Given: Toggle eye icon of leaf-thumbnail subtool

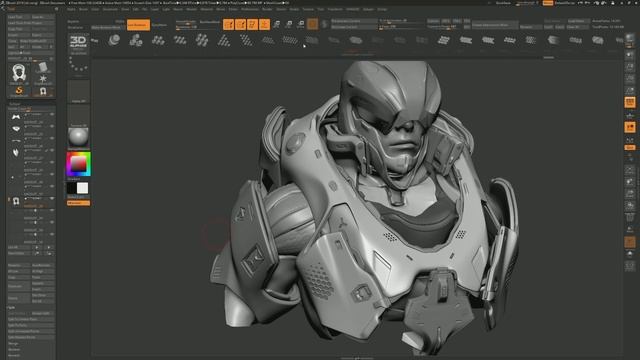Looking at the screenshot, I should coord(52,150).
